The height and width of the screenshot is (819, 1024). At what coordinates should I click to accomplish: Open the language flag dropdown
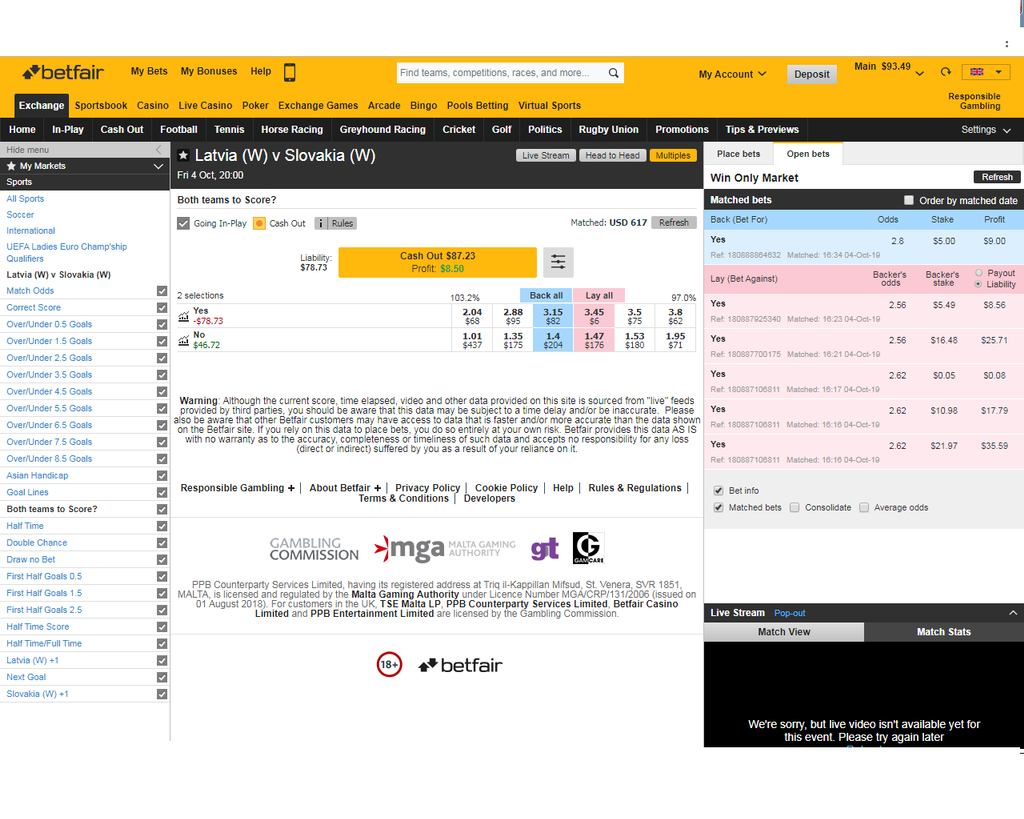coord(986,72)
